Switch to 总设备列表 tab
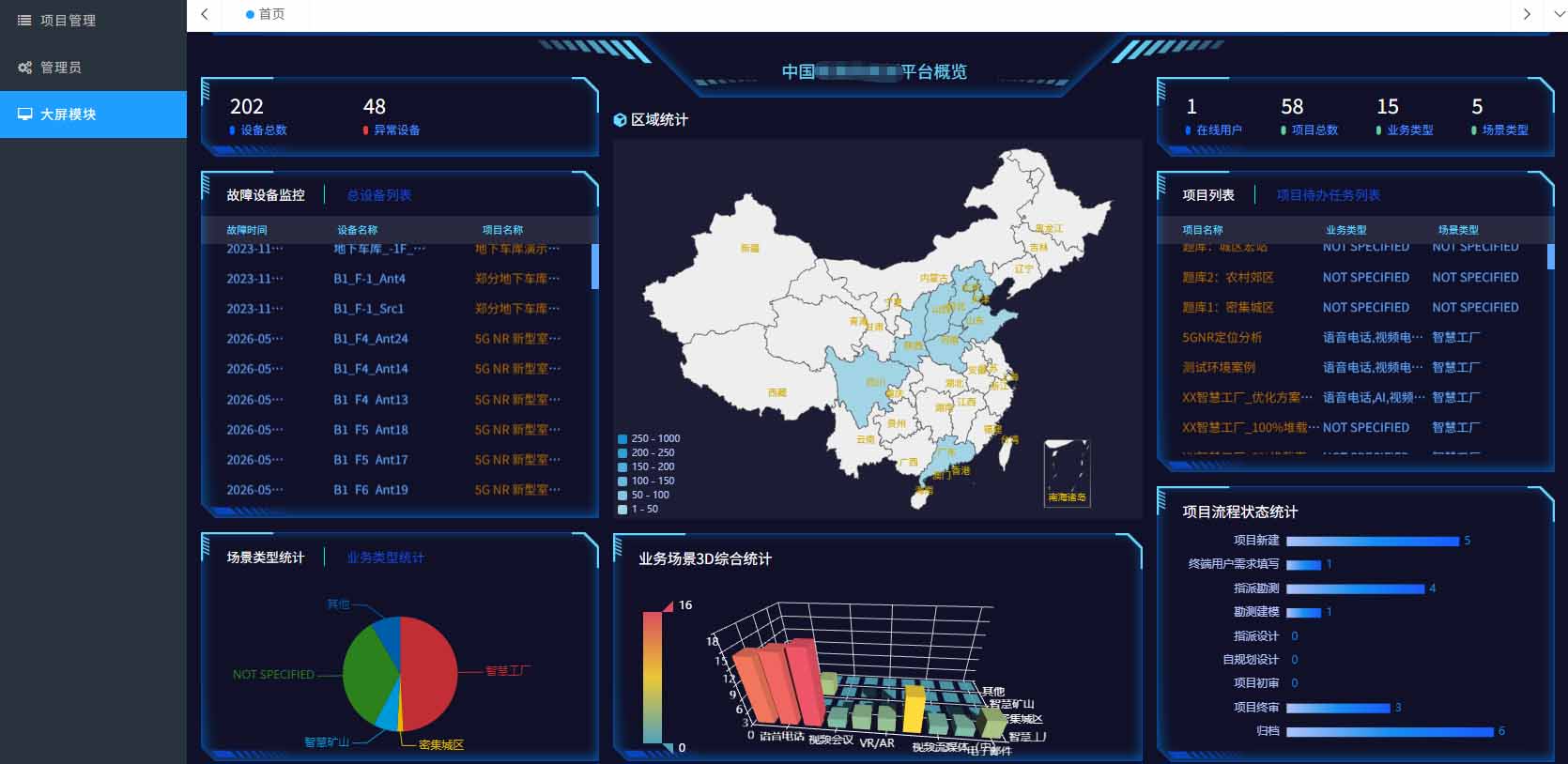Image resolution: width=1568 pixels, height=764 pixels. point(378,195)
